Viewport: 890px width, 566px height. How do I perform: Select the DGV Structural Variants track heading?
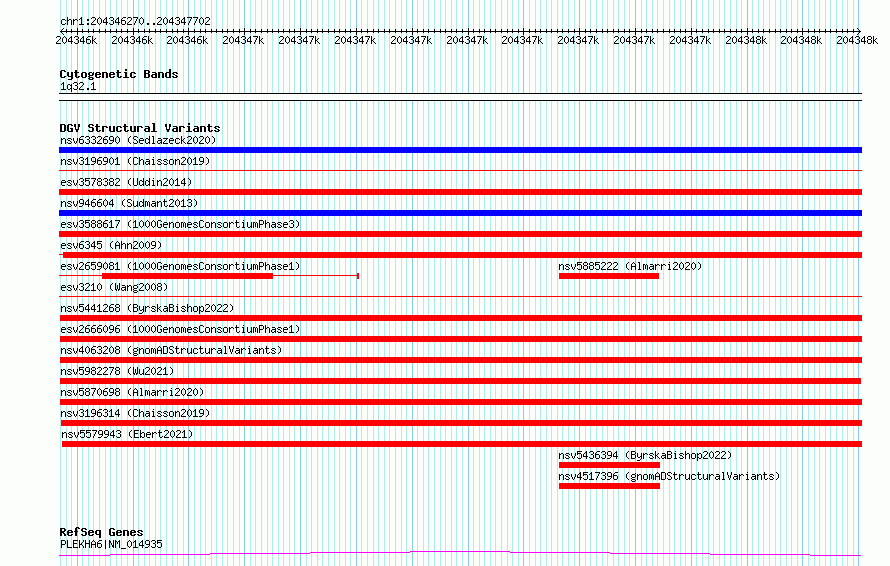140,128
